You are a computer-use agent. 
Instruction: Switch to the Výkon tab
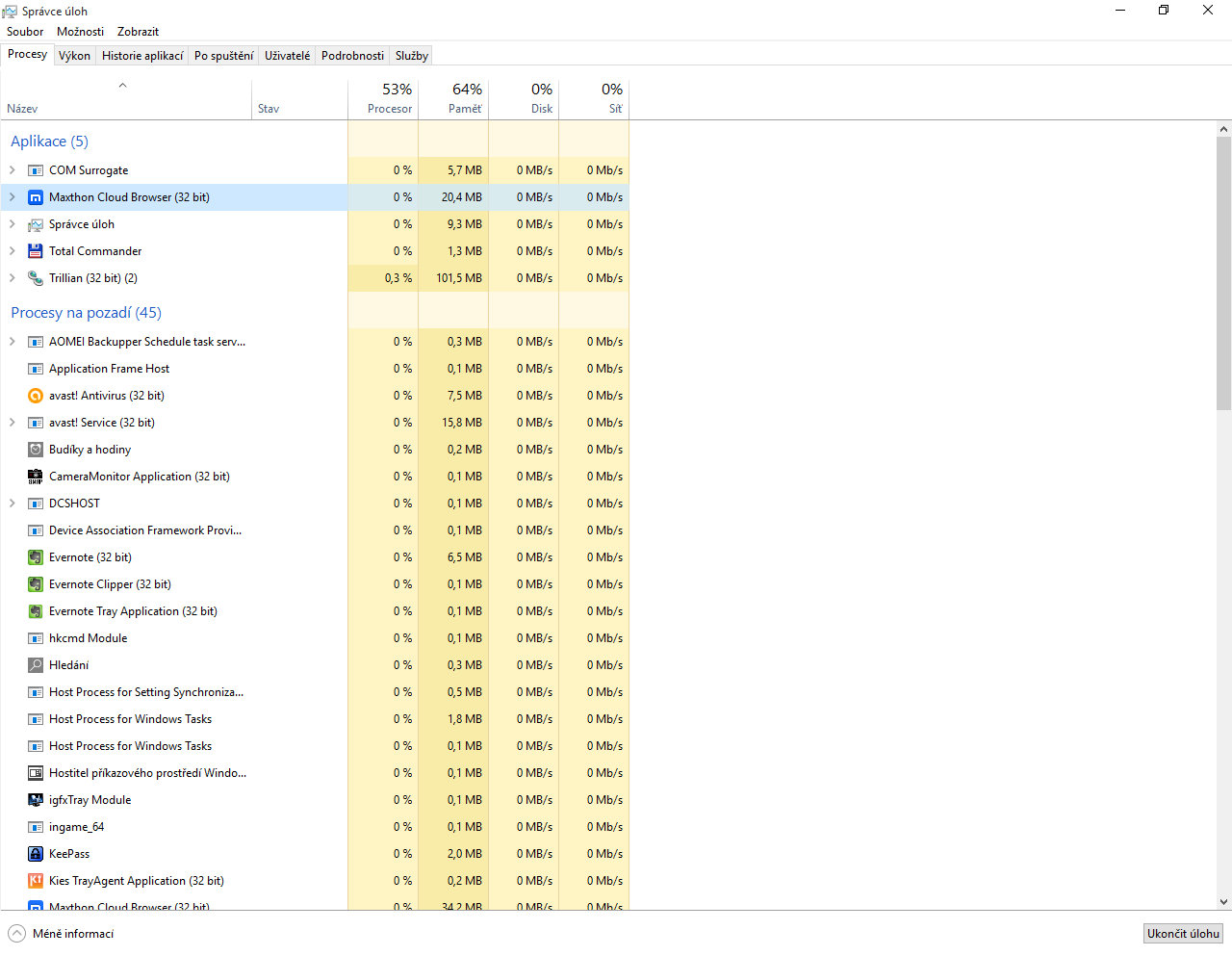point(74,56)
